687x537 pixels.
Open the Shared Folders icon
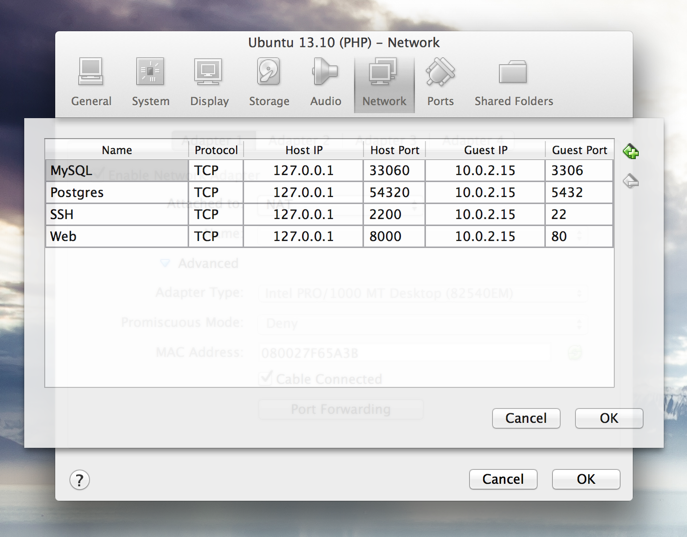coord(513,82)
